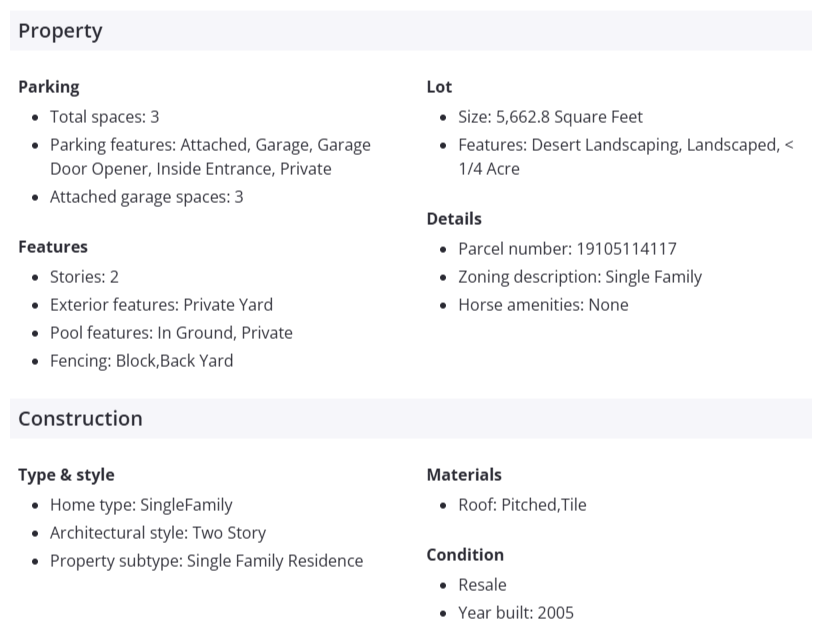Click the Parcel number 19105114117
This screenshot has height=636, width=823.
point(567,249)
